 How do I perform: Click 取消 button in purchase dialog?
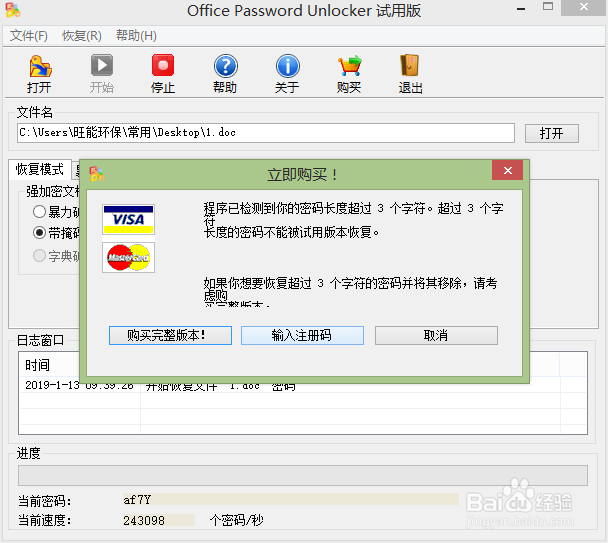point(436,335)
